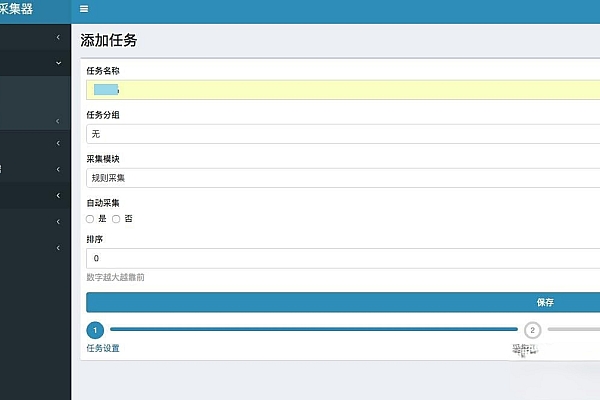Toggle the sidebar with the hamburger icon
This screenshot has height=400, width=600.
point(84,9)
